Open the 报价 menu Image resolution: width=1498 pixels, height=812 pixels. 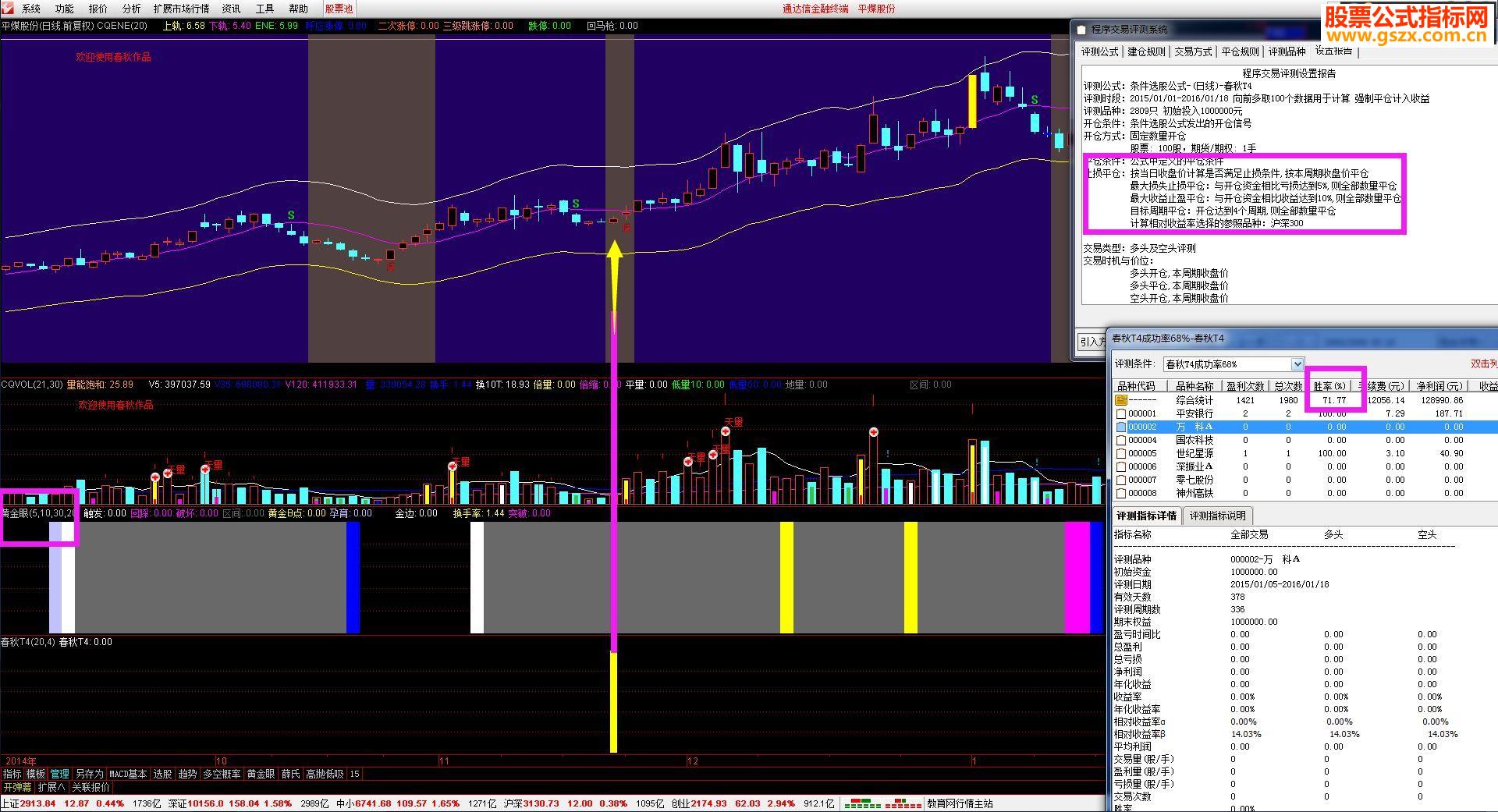[98, 9]
